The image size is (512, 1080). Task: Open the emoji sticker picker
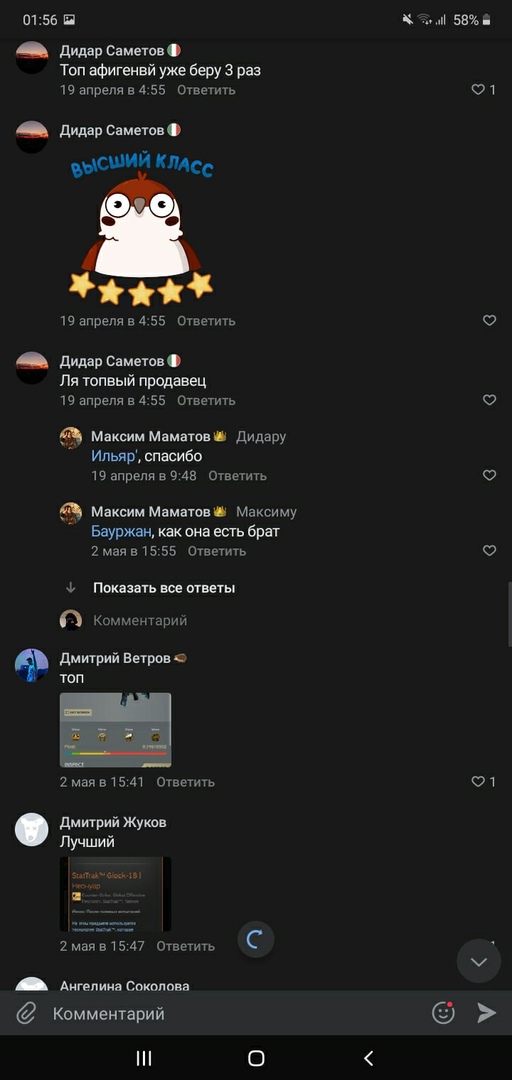[x=443, y=1012]
